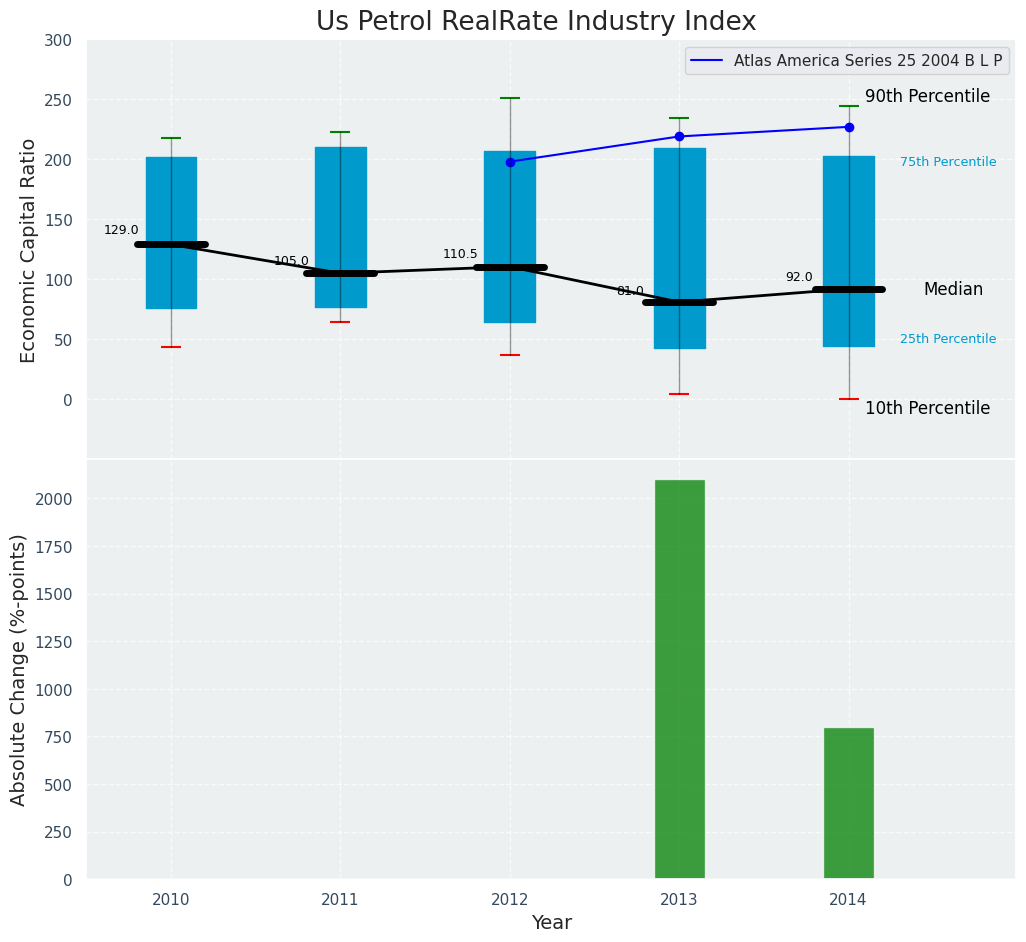Click the 75th Percentile label
Screen dimensions: 1026x942
pyautogui.click(x=947, y=162)
